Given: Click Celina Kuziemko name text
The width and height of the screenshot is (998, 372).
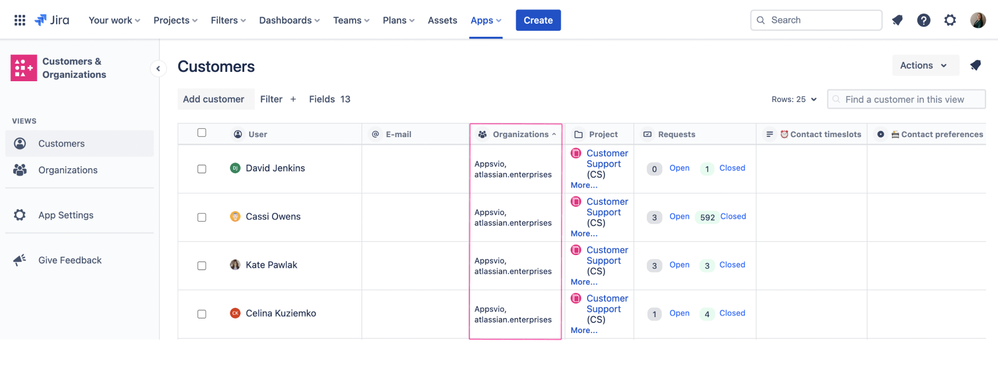Looking at the screenshot, I should coord(281,313).
